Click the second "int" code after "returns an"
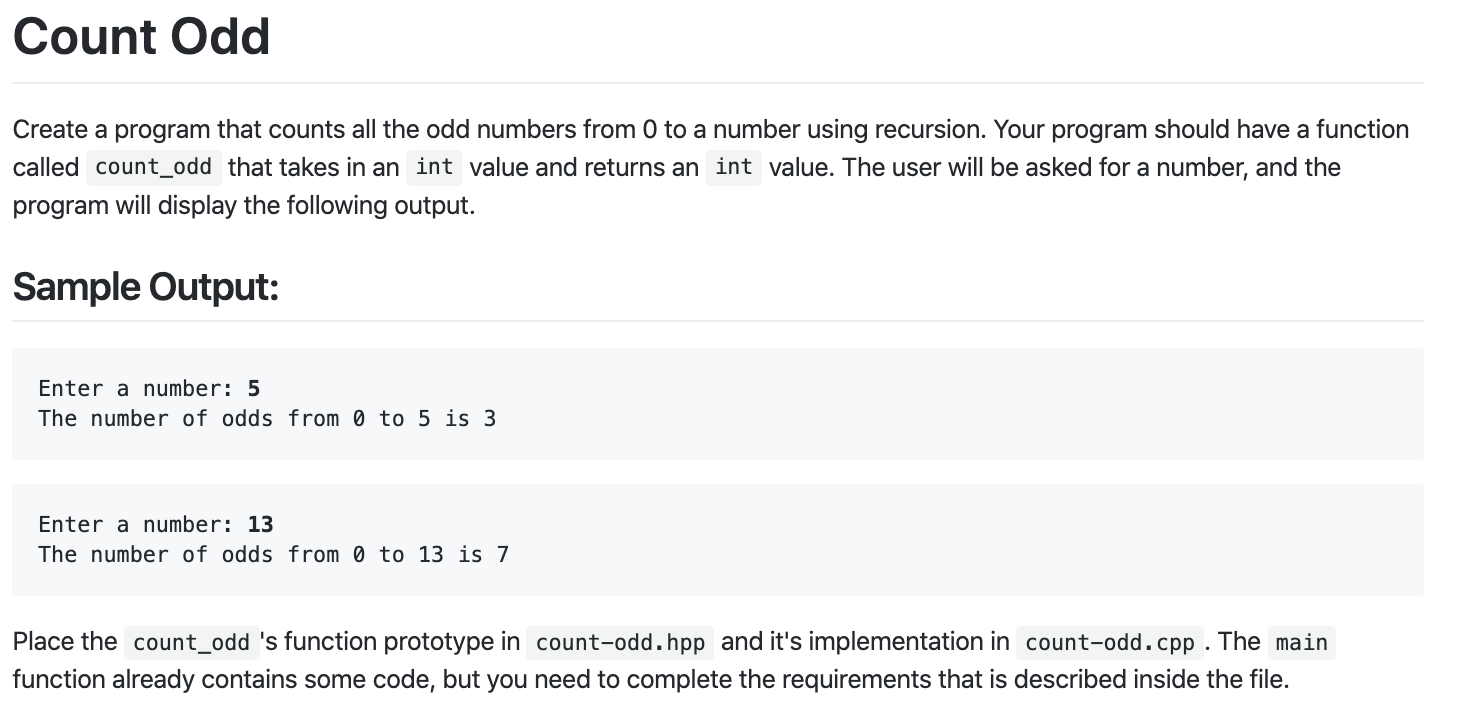Viewport: 1458px width, 724px height. 734,167
